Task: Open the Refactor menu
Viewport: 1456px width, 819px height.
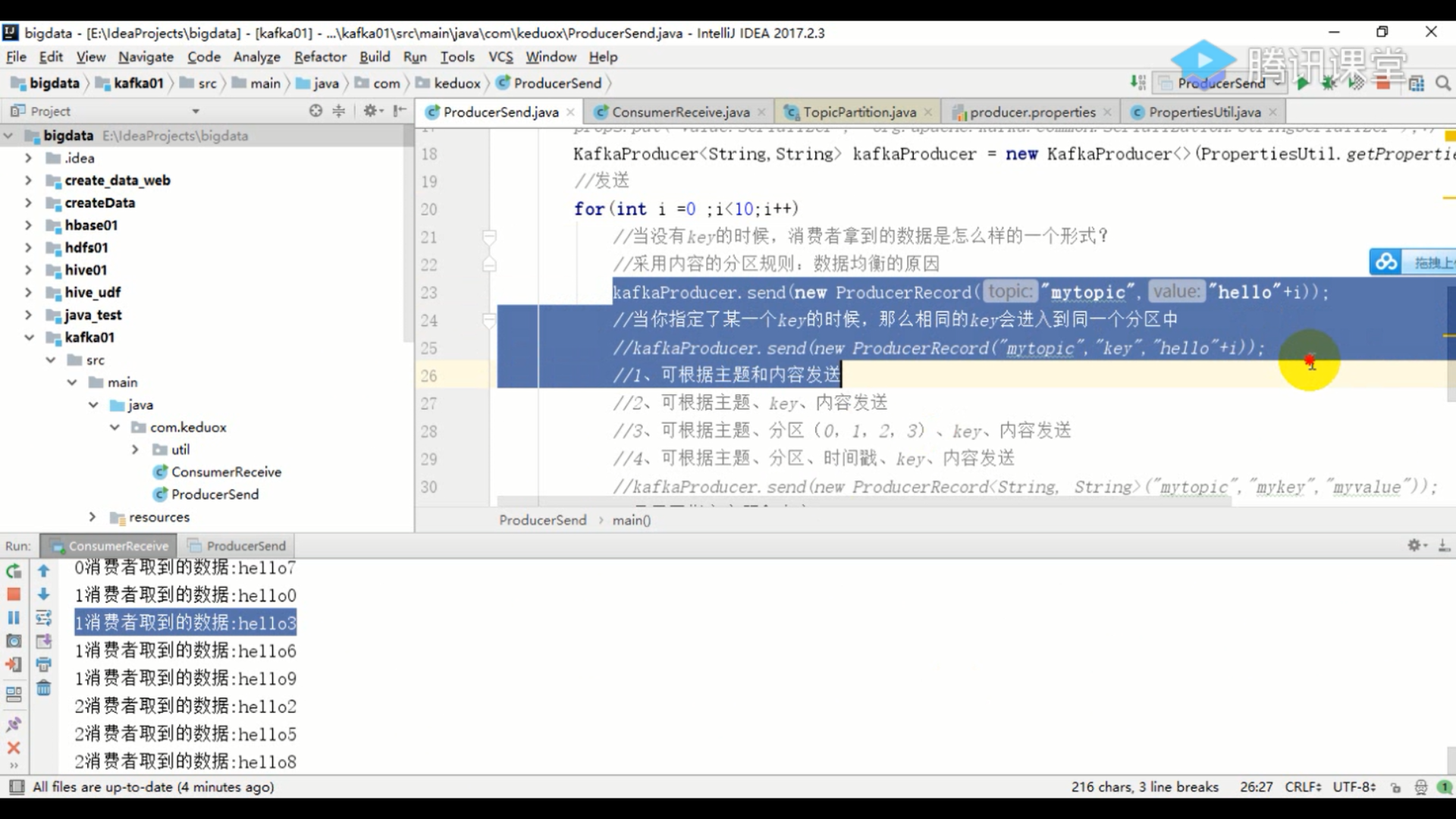Action: pyautogui.click(x=319, y=57)
